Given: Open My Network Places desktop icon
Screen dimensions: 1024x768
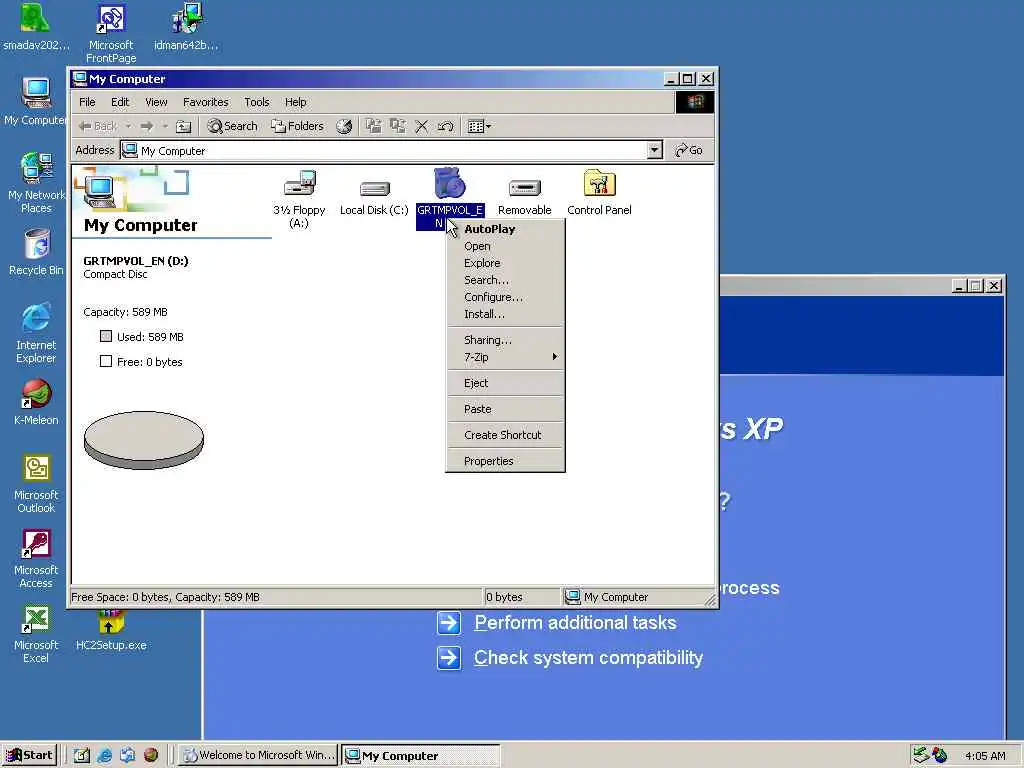Looking at the screenshot, I should tap(37, 168).
